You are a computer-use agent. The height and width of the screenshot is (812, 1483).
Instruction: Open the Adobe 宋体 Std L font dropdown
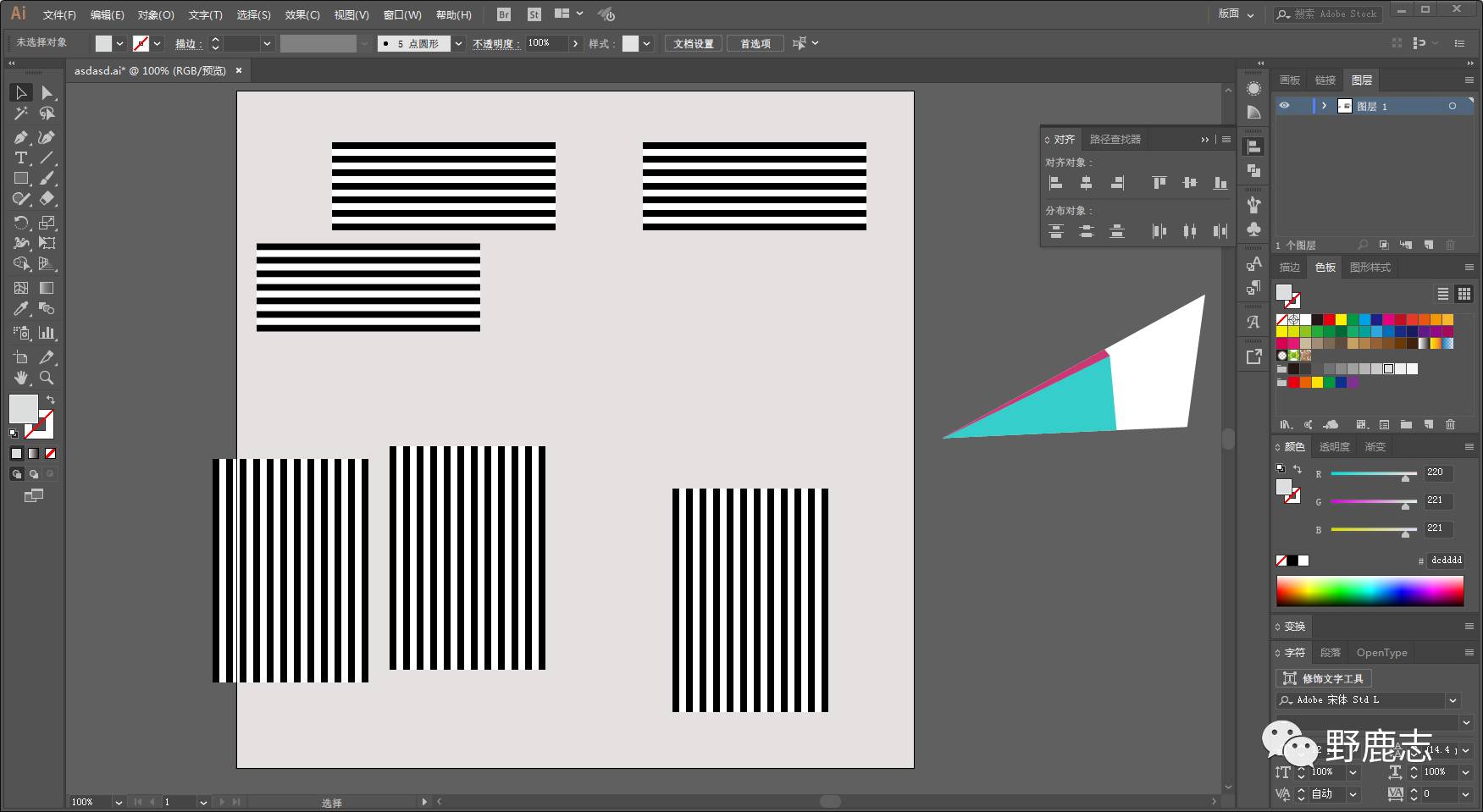[x=1453, y=700]
